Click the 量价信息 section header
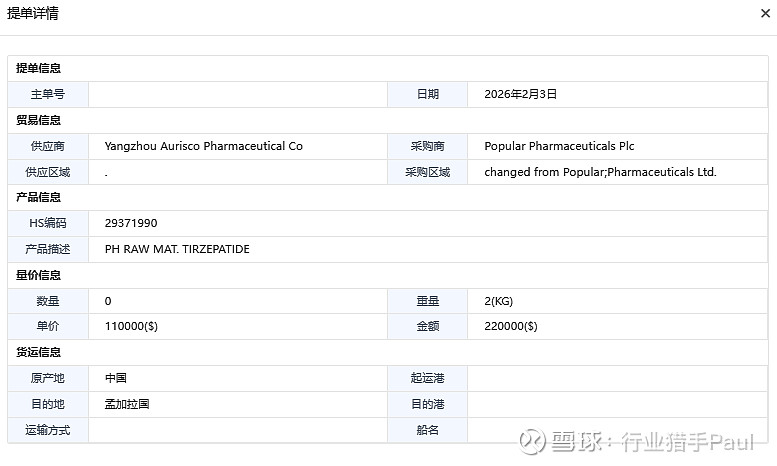Viewport: 777px width, 466px height. pos(38,275)
